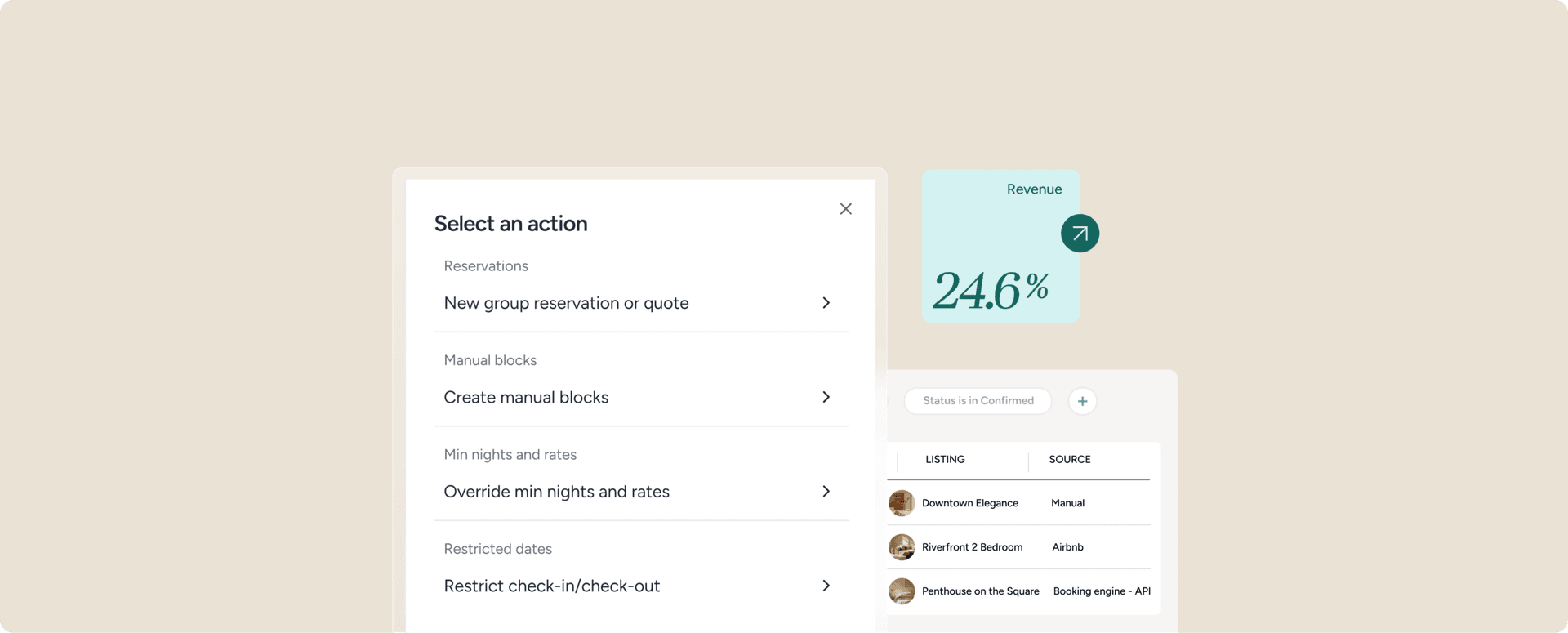1568x633 pixels.
Task: Click chevron beside Restrict check-in/check-out
Action: tap(826, 586)
